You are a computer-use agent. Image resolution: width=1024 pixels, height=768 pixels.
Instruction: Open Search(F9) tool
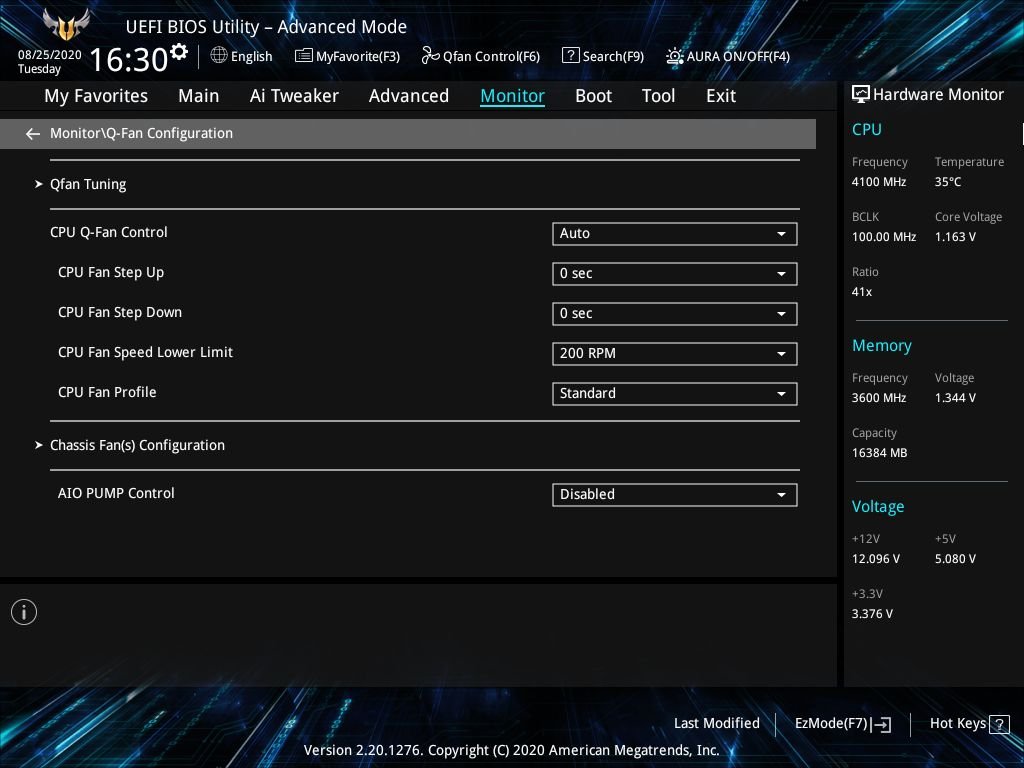[x=603, y=56]
